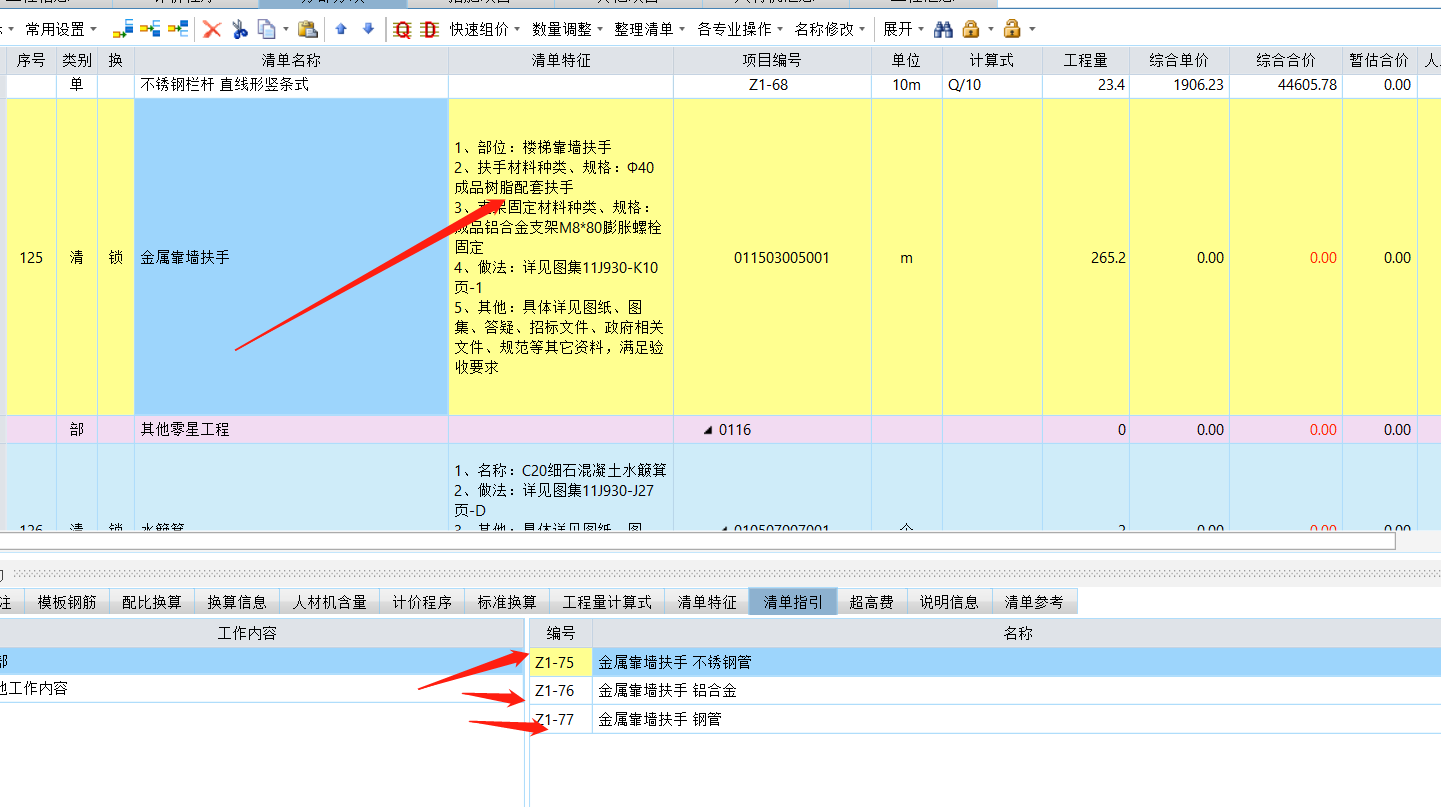Click the paste clipboard icon
The image size is (1441, 807).
coord(309,29)
